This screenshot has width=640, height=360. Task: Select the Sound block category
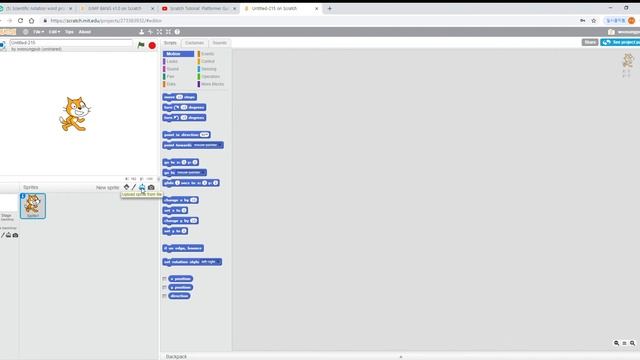point(173,69)
